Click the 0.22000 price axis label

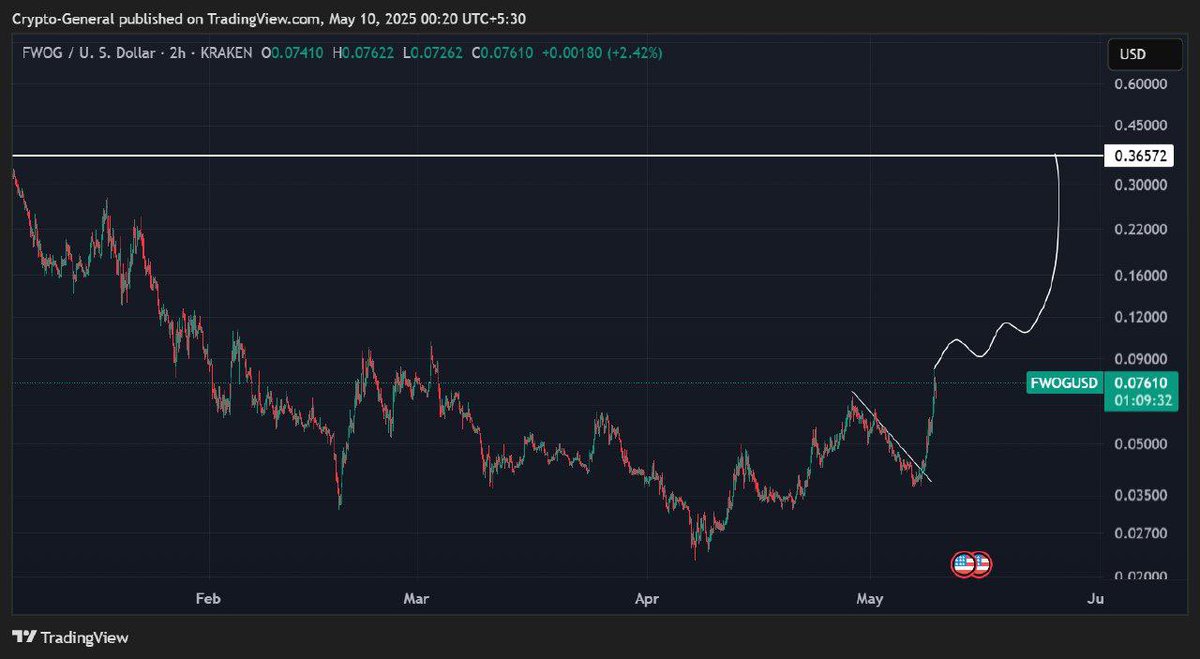tap(1139, 230)
